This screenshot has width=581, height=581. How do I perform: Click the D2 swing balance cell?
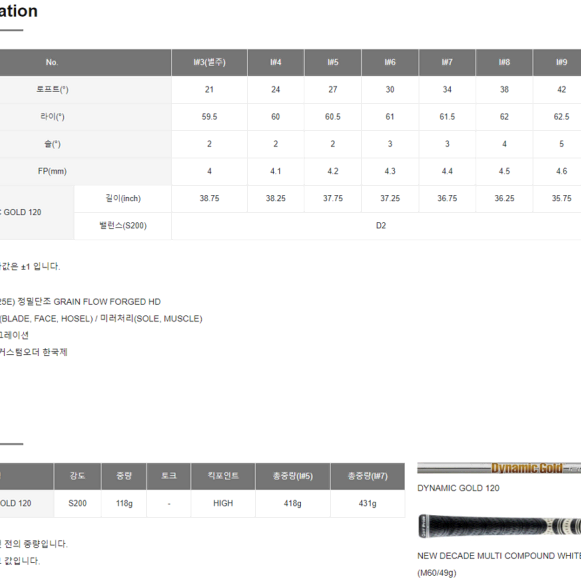tap(376, 226)
